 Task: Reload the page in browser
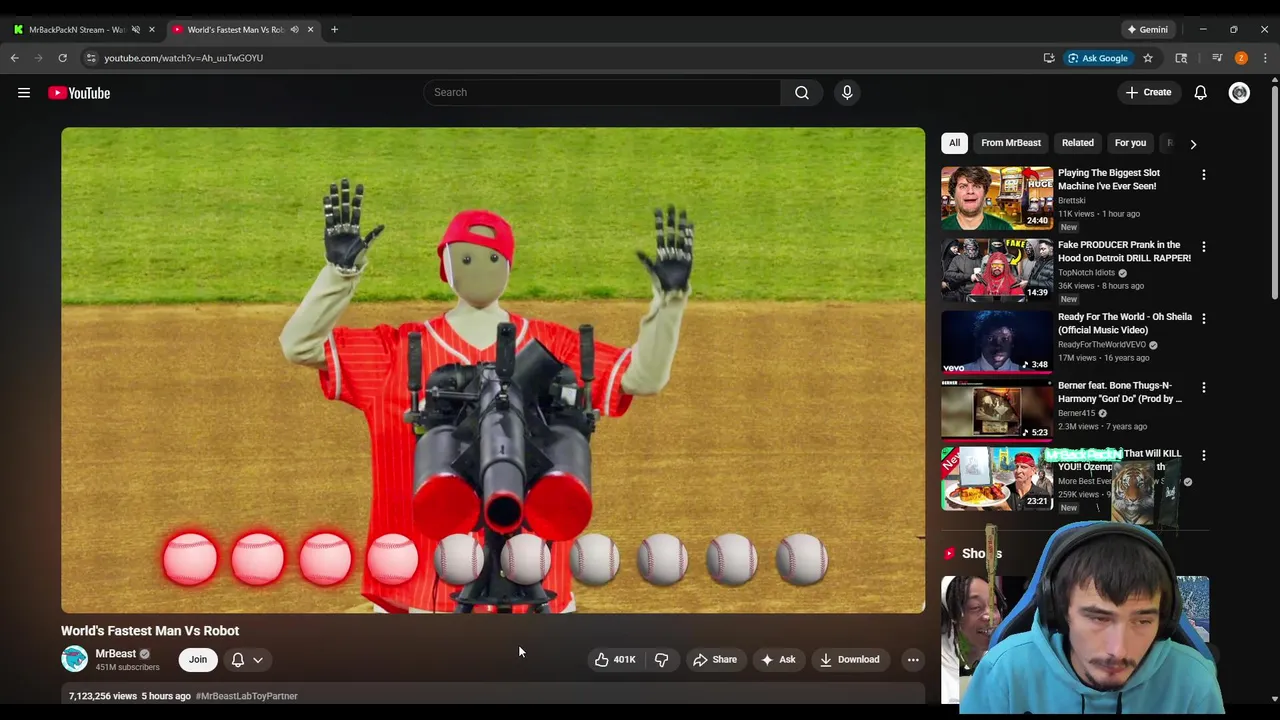62,58
